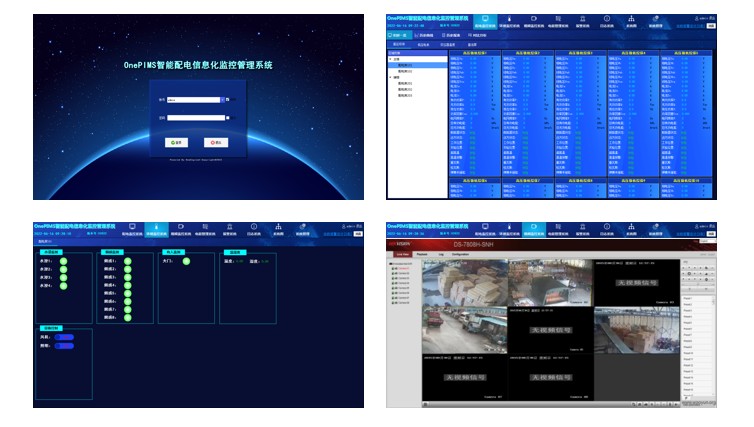Click energy management list icon in environment screen
Image resolution: width=754 pixels, height=427 pixels.
(205, 226)
